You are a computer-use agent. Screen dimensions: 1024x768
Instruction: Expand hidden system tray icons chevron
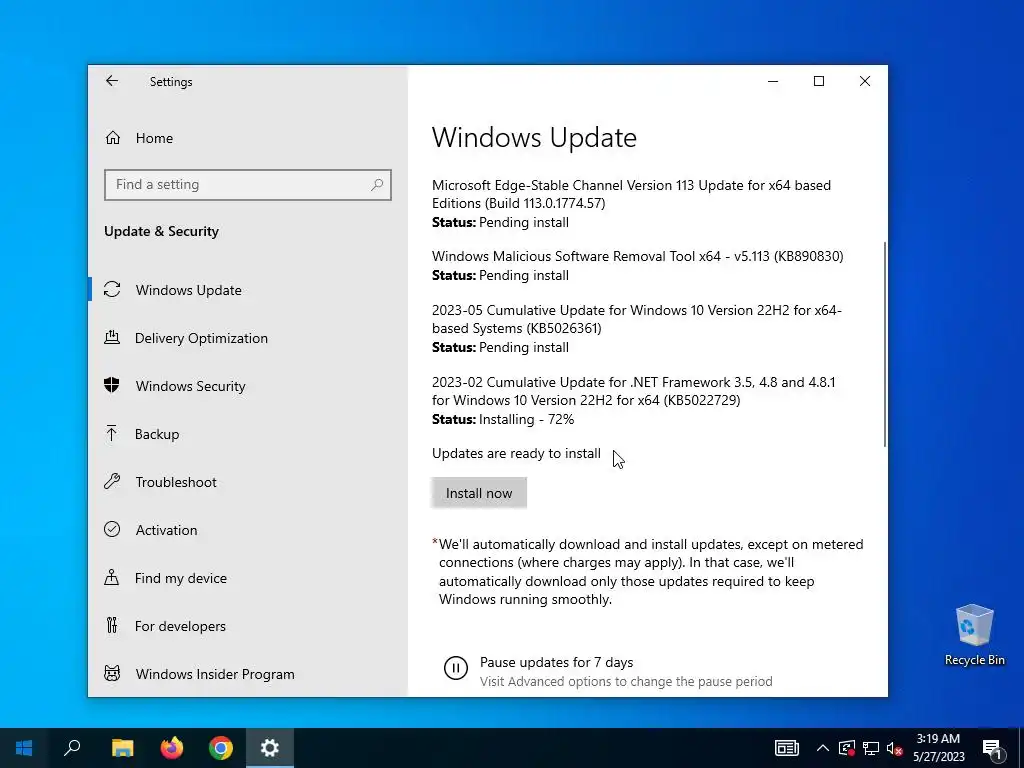click(x=823, y=748)
